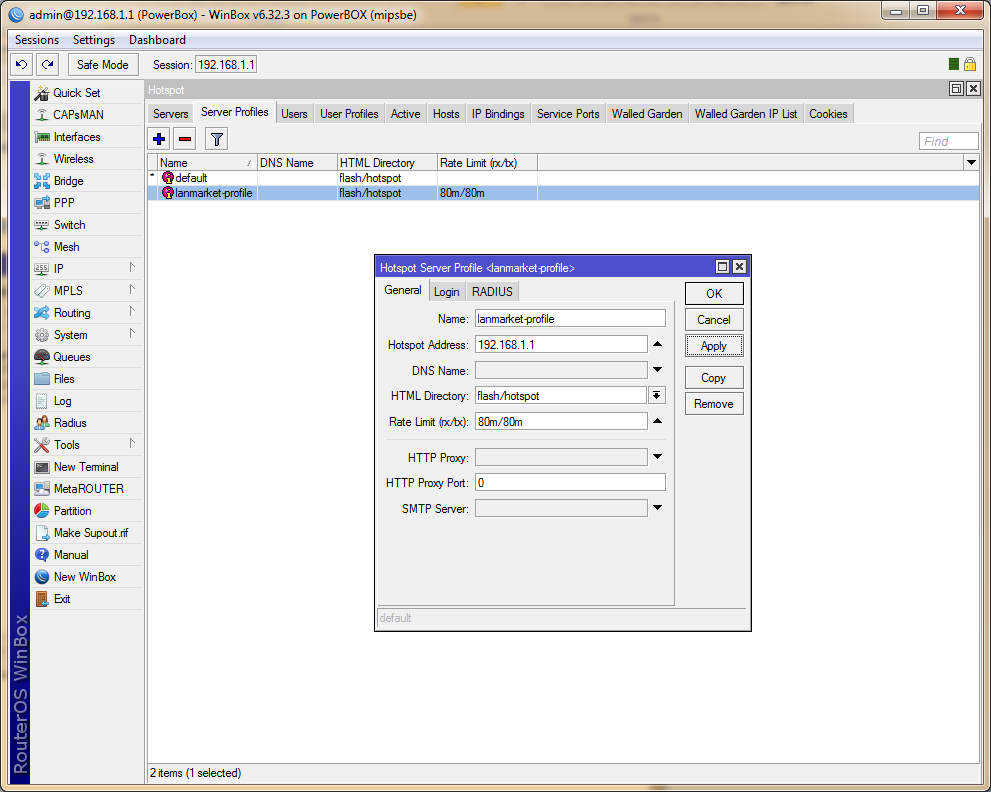Viewport: 991px width, 792px height.
Task: Click the blue plus add profile icon
Action: (159, 139)
